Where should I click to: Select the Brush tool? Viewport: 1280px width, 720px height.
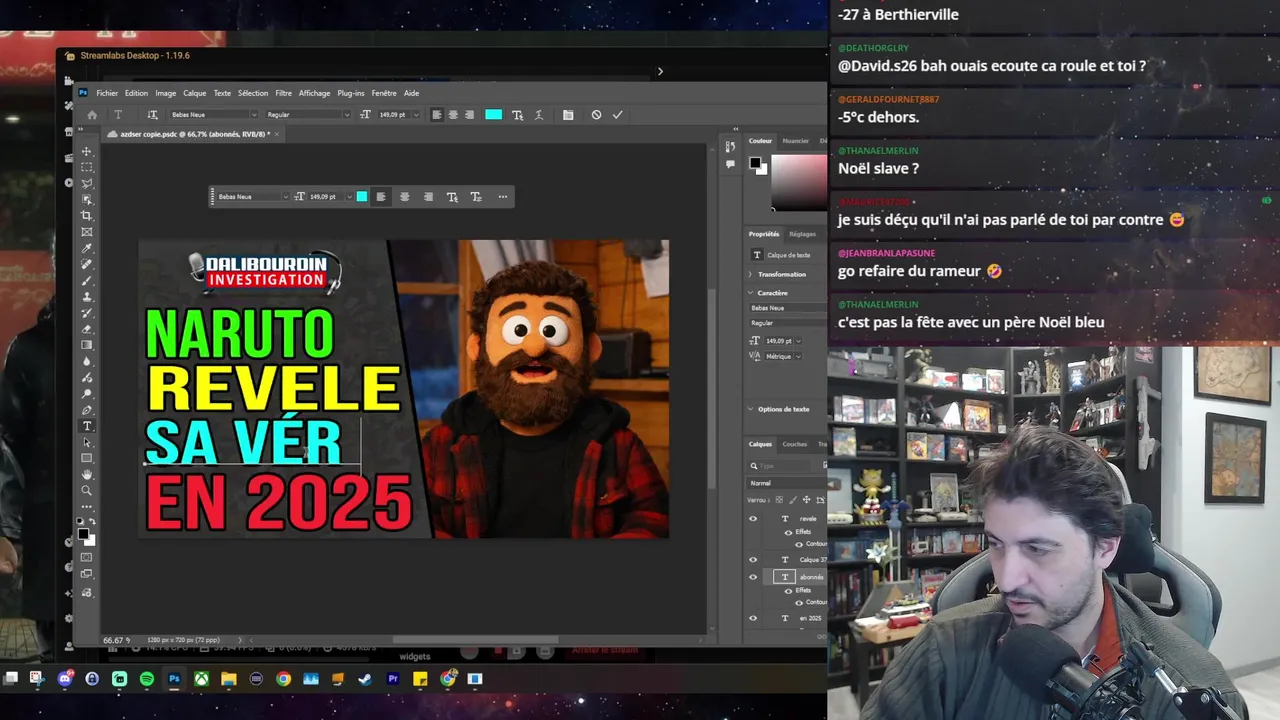(87, 280)
